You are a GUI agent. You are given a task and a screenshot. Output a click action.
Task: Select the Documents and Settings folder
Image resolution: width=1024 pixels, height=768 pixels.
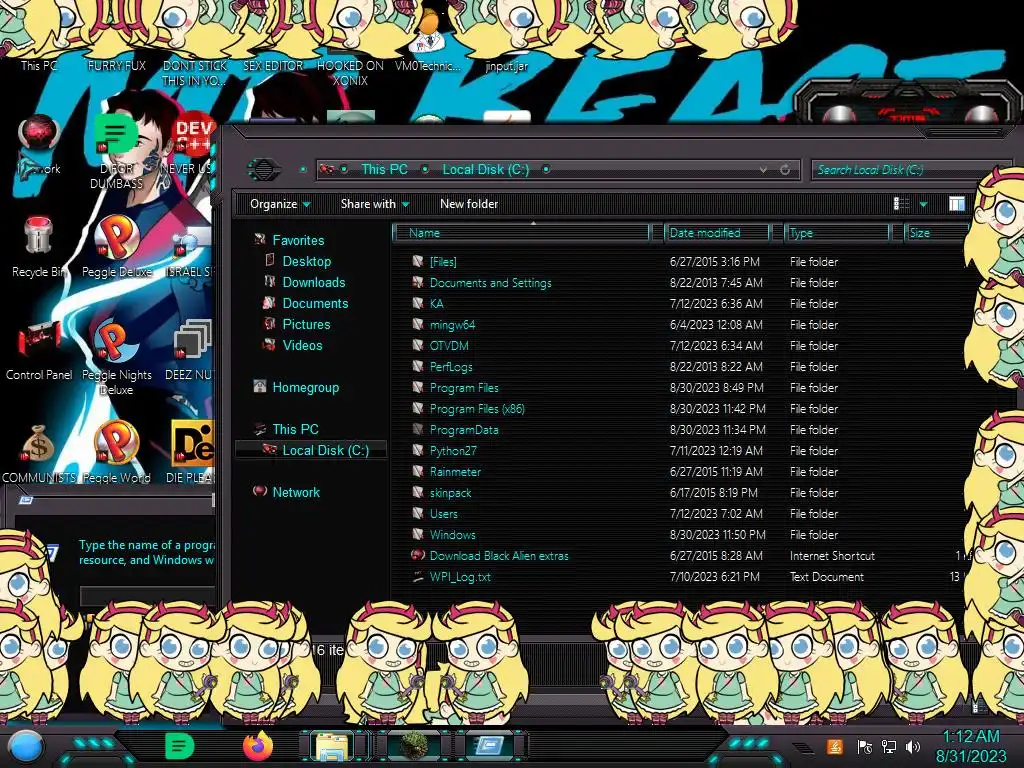coord(490,283)
